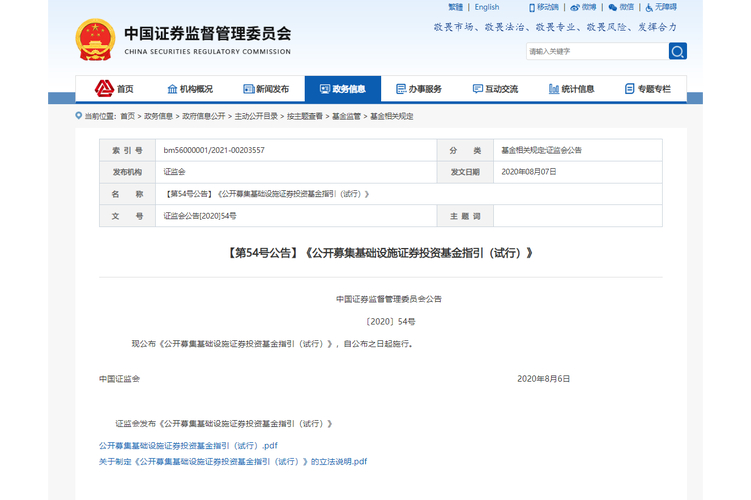This screenshot has width=751, height=500.
Task: Click the icon beside 政务信息 tab
Action: coord(325,89)
